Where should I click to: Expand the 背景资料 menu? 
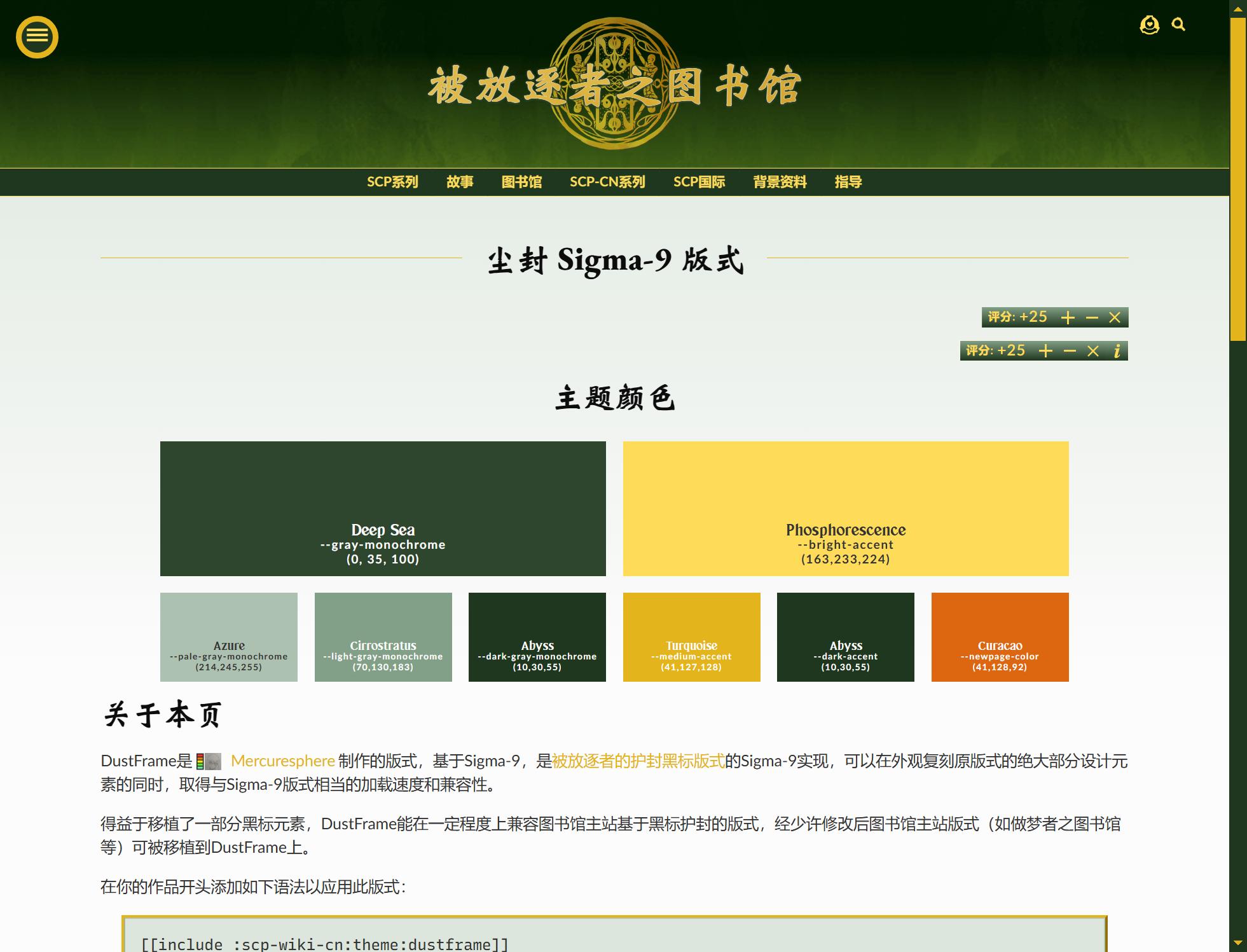(x=780, y=182)
